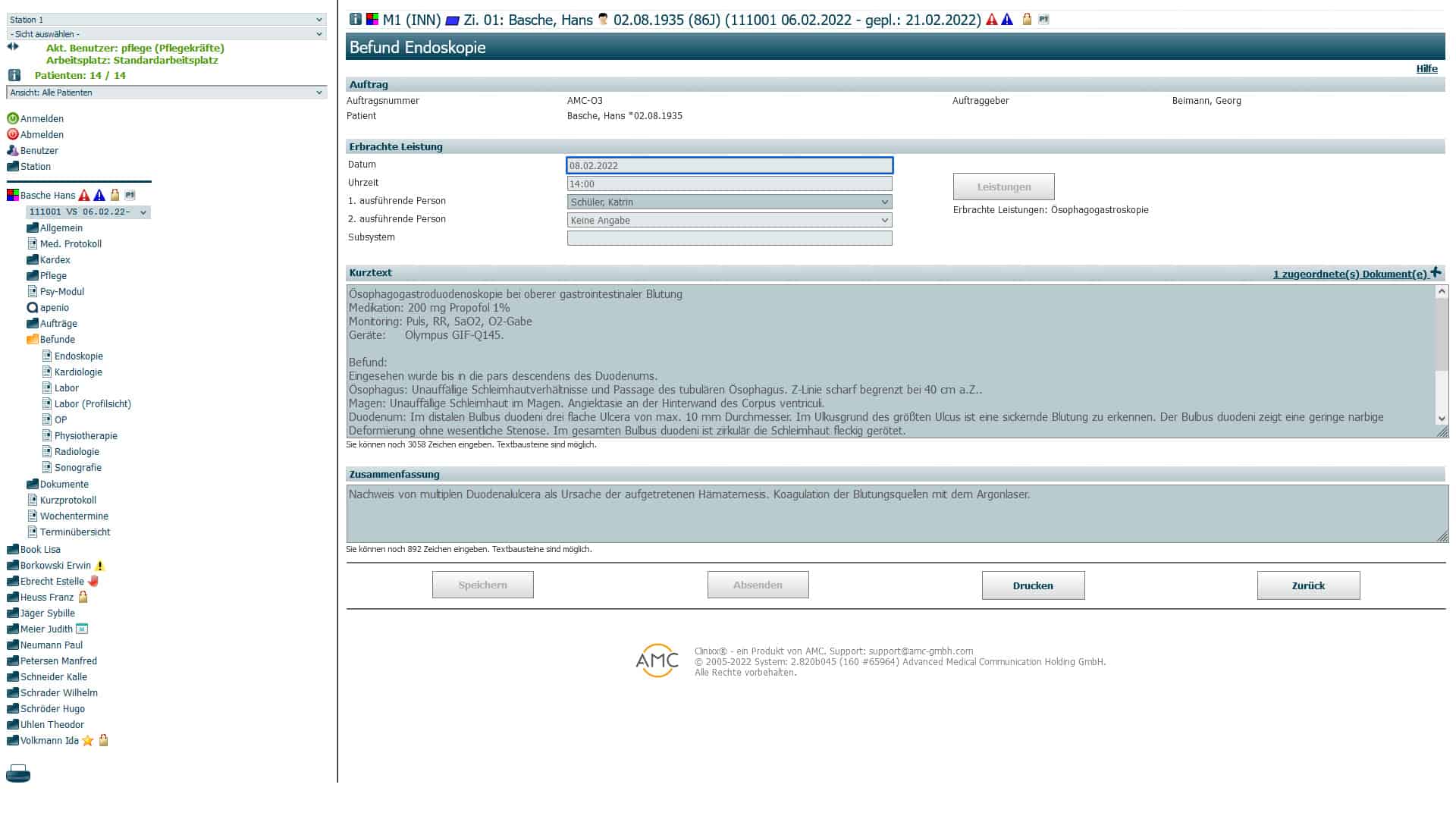This screenshot has height=819, width=1456.
Task: Click the lock icon beside Volkmann Ida
Action: coord(104,740)
